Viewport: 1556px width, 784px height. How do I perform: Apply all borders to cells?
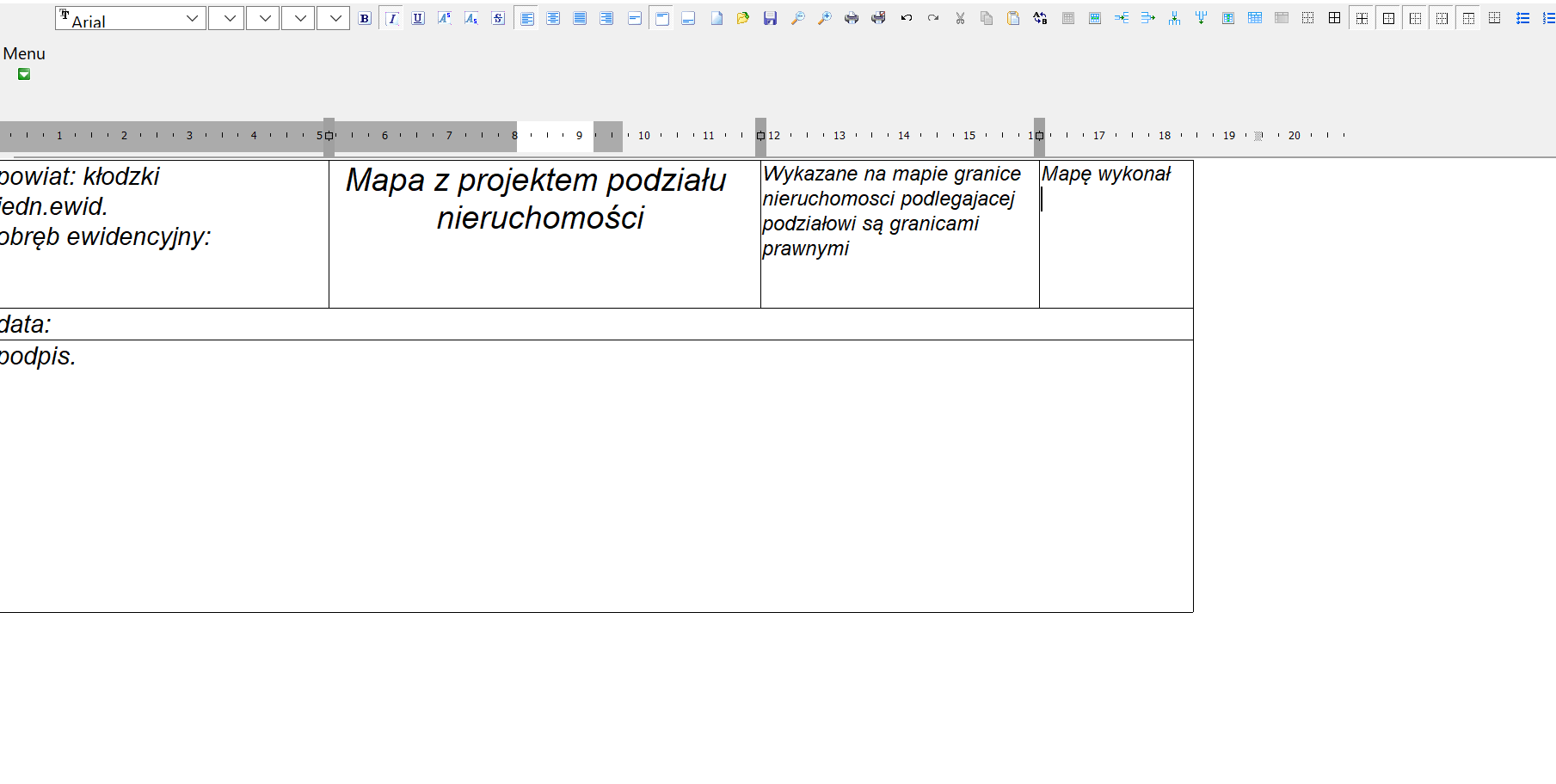1334,18
